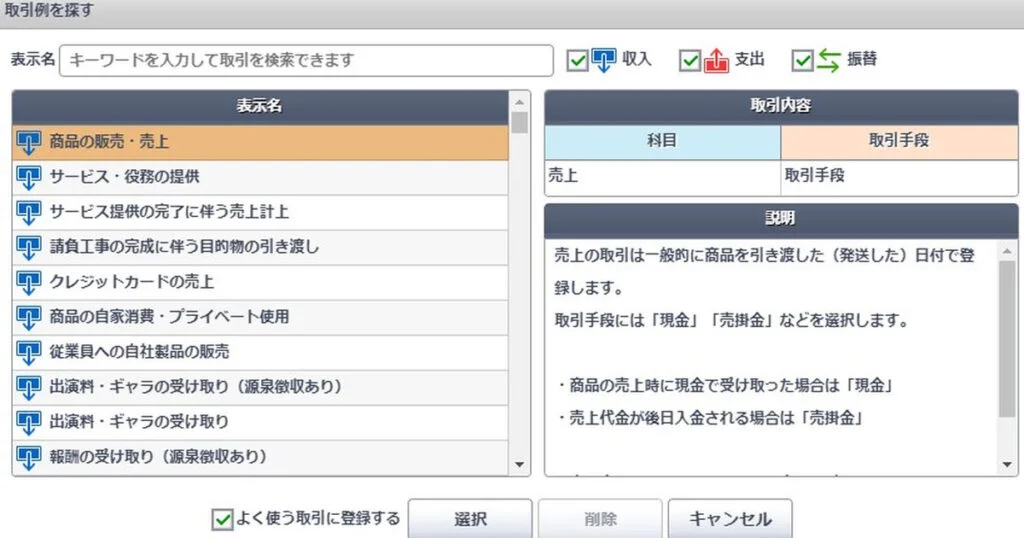Screen dimensions: 1024x538
Task: Click down arrow of transaction list scrollbar
Action: (x=520, y=465)
